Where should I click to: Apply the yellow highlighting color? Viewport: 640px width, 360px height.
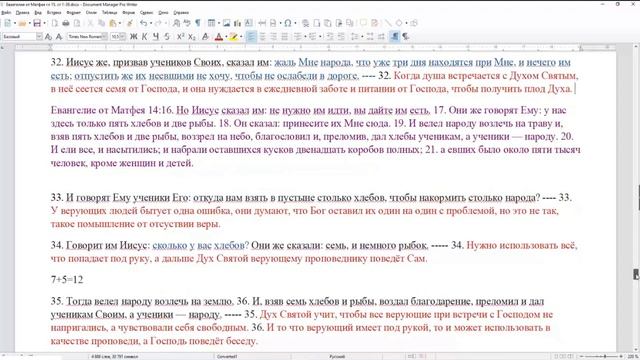pyautogui.click(x=233, y=37)
